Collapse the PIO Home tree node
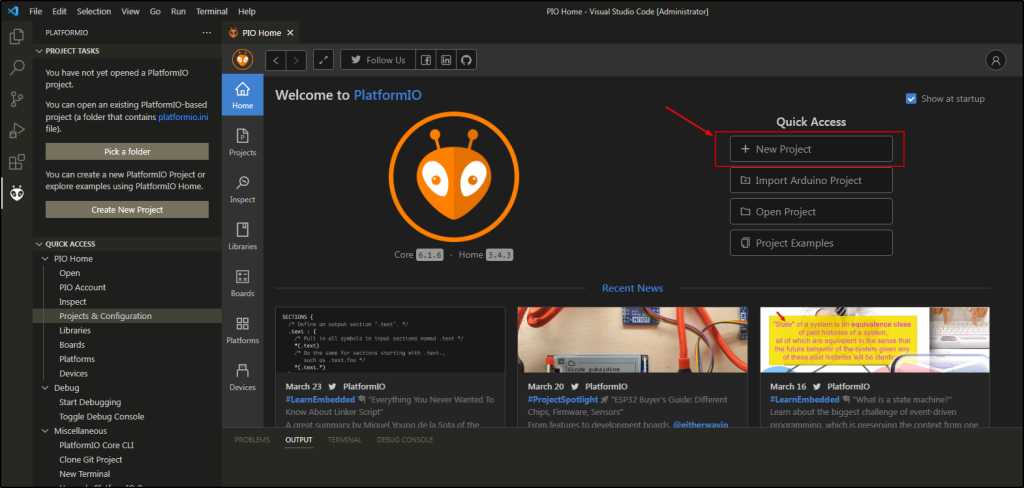 45,258
